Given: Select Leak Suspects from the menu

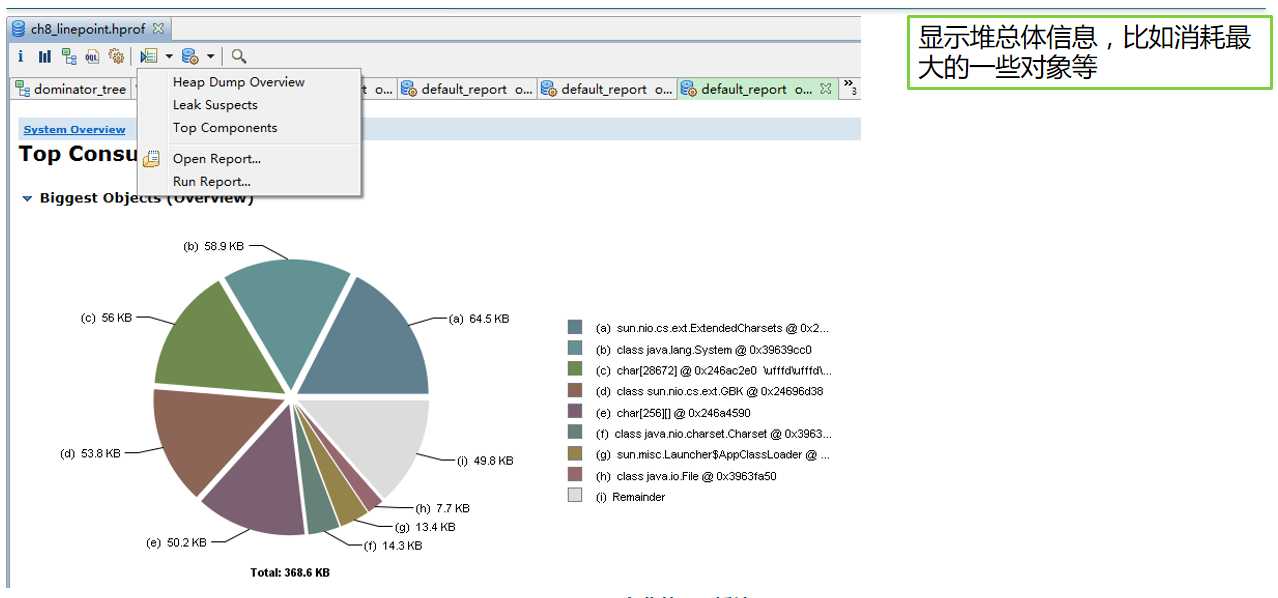Looking at the screenshot, I should pyautogui.click(x=215, y=105).
